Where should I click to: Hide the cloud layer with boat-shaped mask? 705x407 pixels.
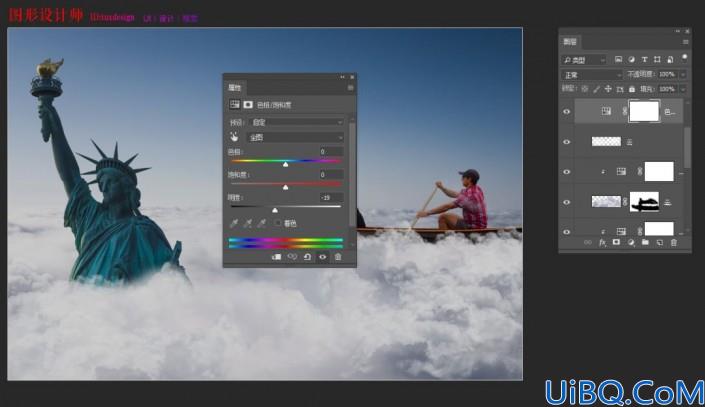(x=567, y=202)
